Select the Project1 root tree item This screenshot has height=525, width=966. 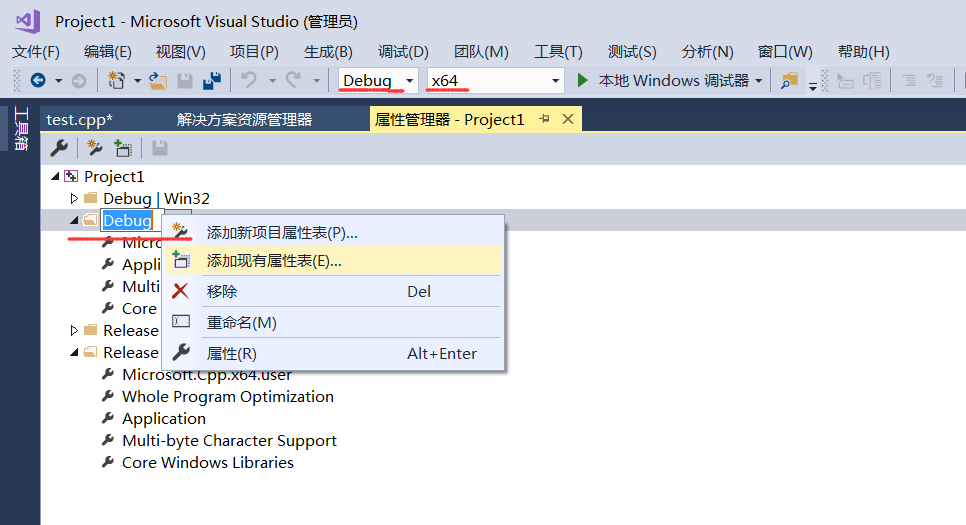114,176
